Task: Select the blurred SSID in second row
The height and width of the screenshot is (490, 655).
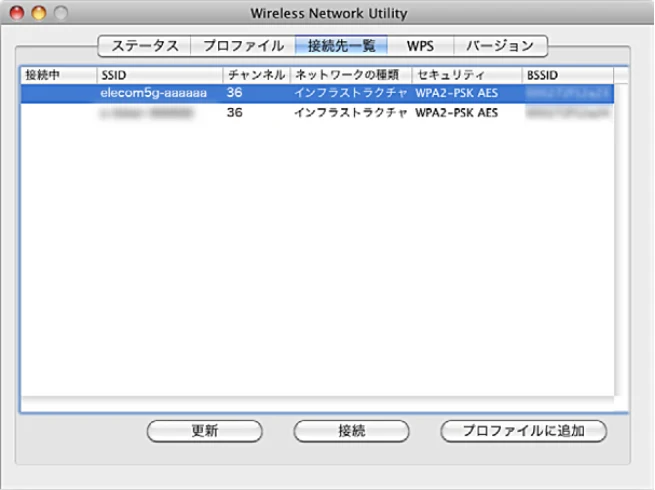Action: 147,113
